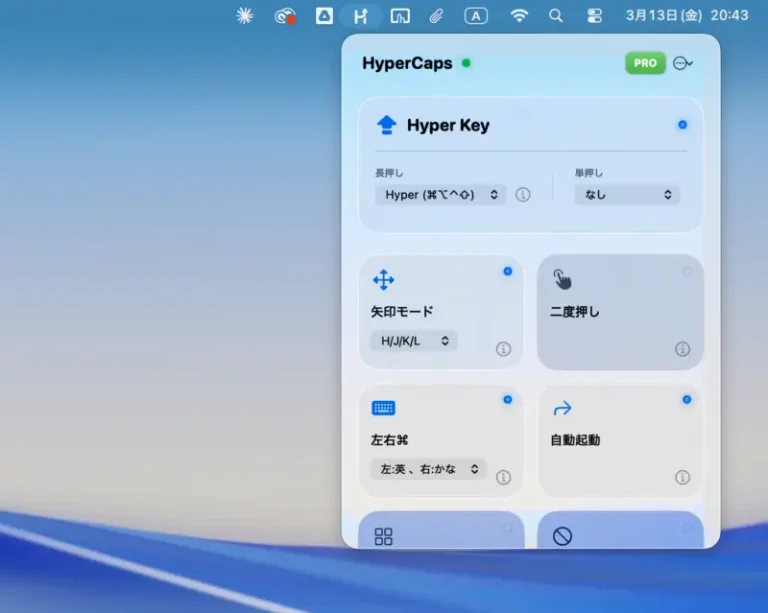Open the input source A menu
The image size is (768, 613).
click(476, 16)
